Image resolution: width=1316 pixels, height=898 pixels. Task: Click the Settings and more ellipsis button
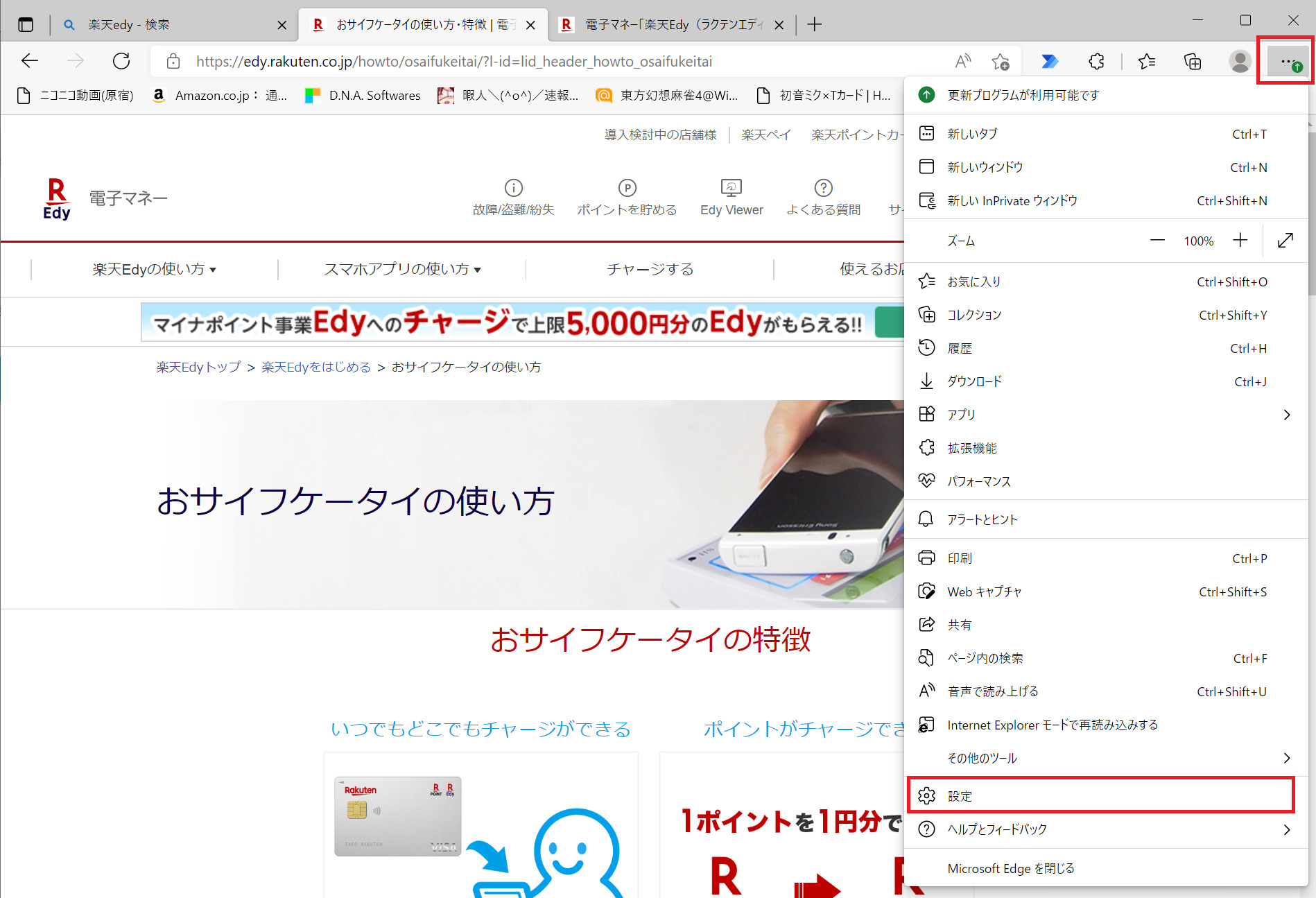1287,61
